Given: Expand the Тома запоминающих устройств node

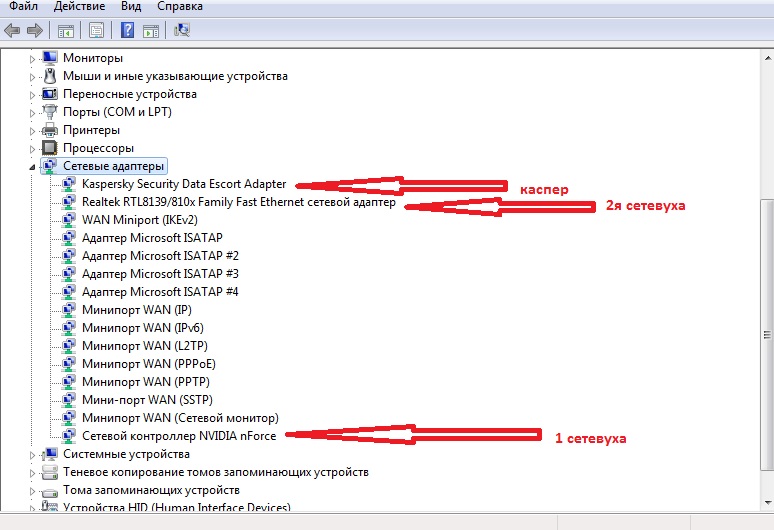Looking at the screenshot, I should point(32,491).
